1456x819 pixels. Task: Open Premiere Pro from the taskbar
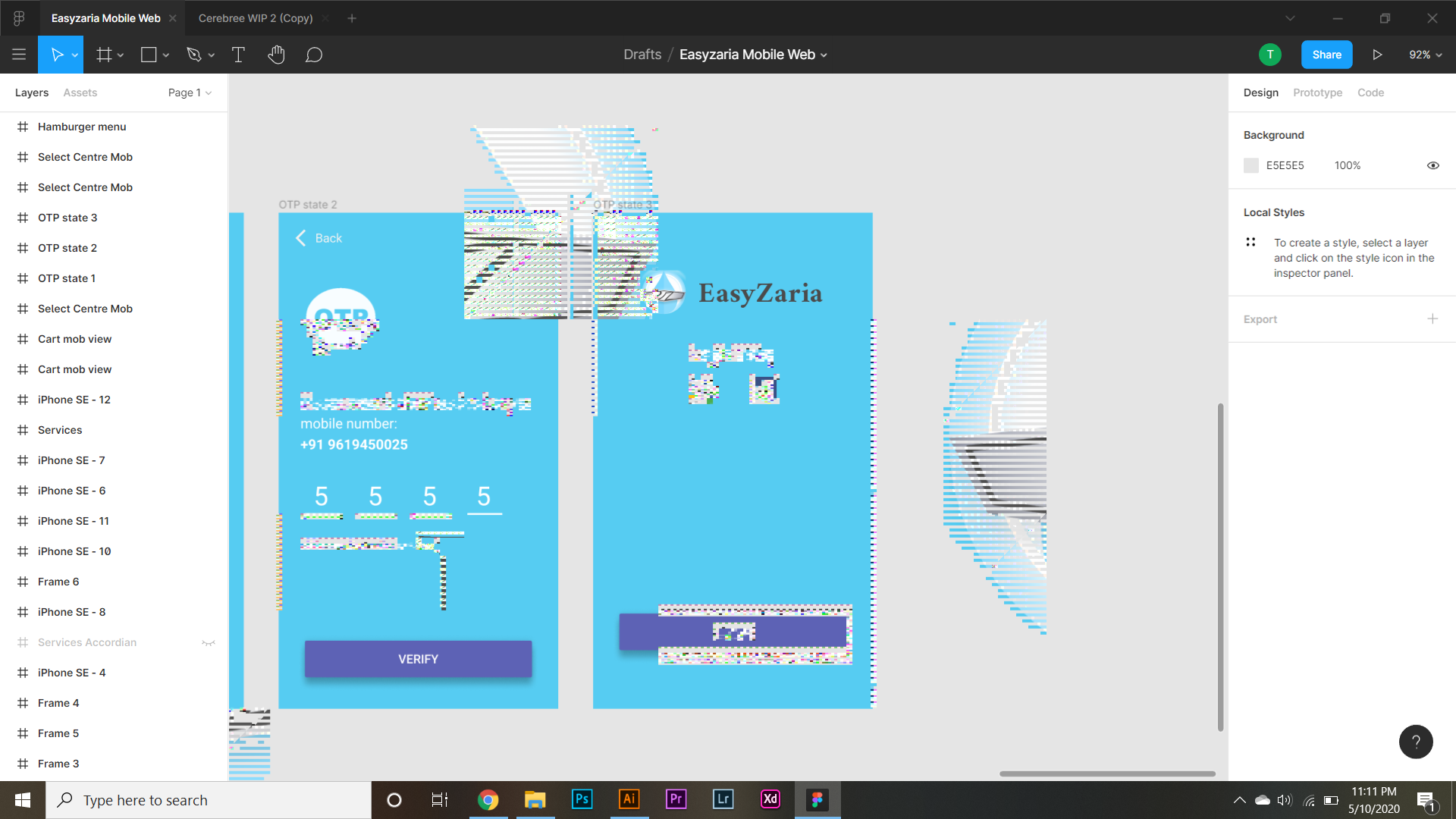(676, 799)
